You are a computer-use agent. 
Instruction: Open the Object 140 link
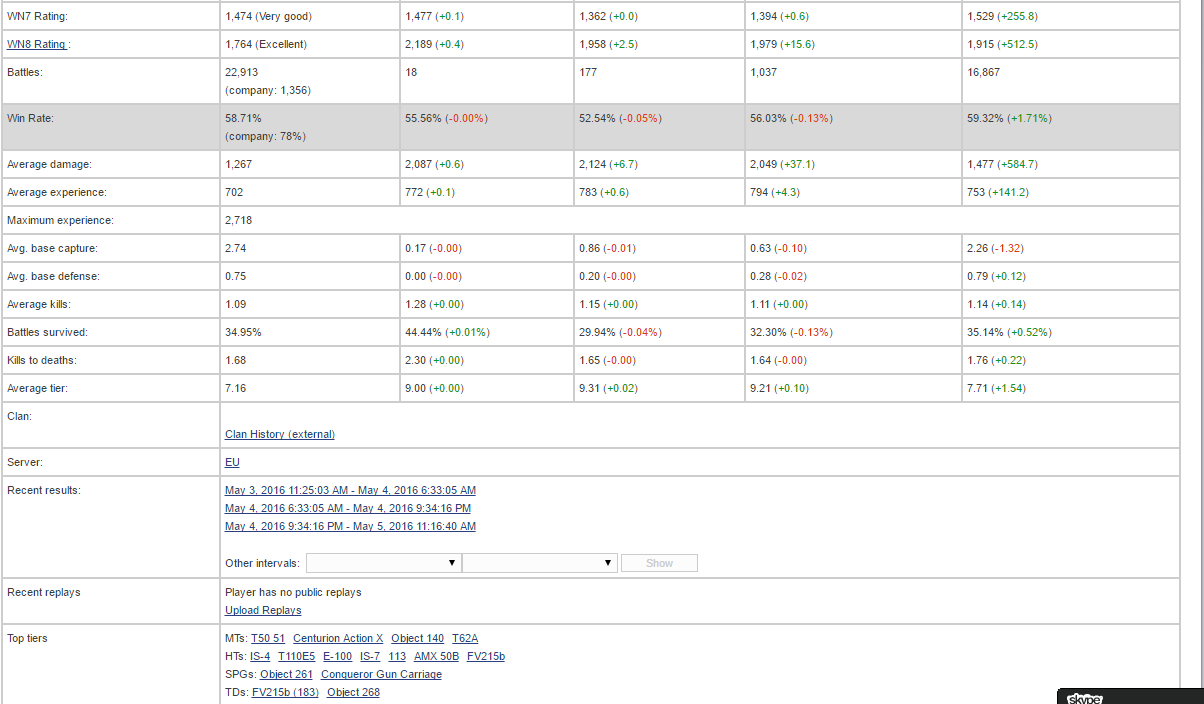418,638
